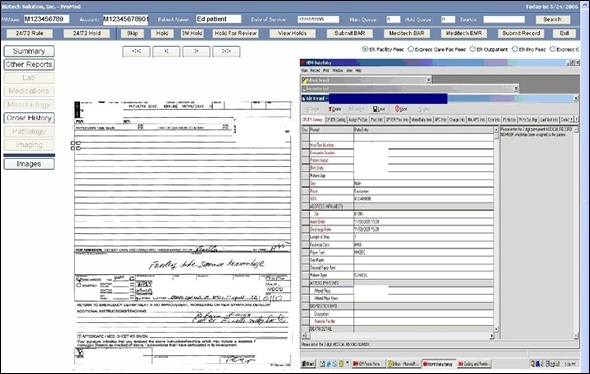Switch to the Charge Info tab
The height and width of the screenshot is (374, 590).
457,120
